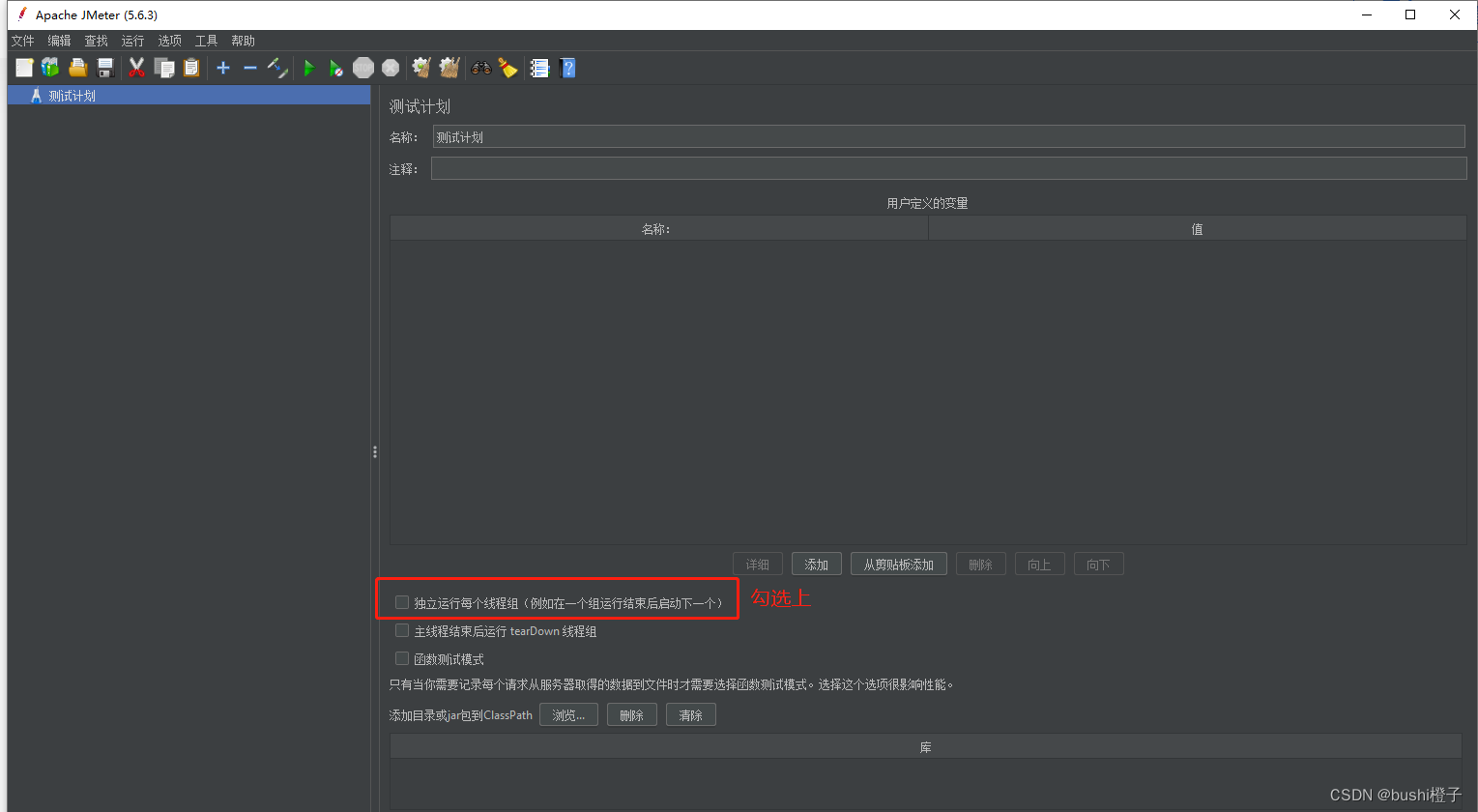Open the 查找 menu
This screenshot has width=1478, height=812.
[x=96, y=41]
